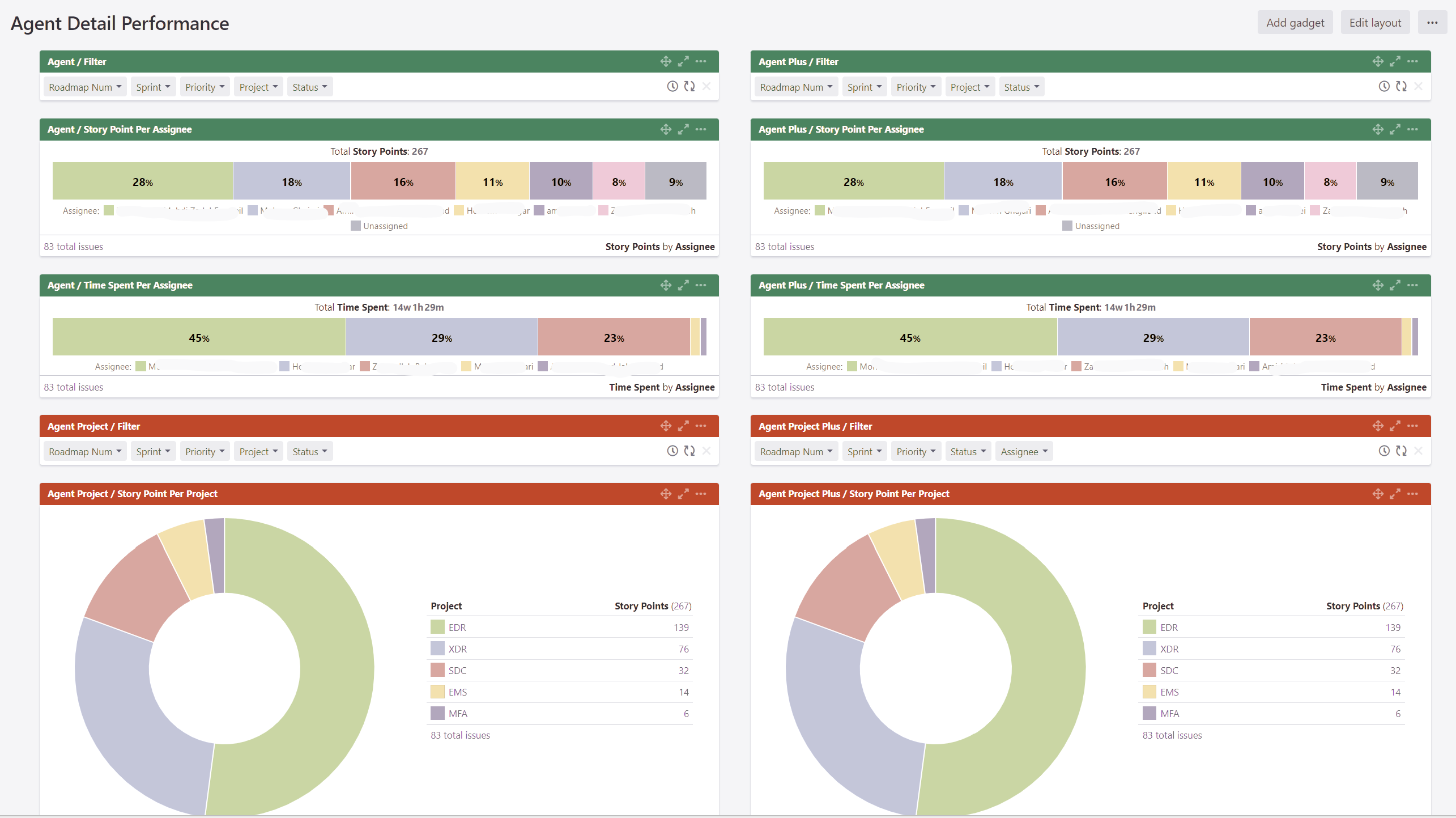Open Sprint dropdown in Agent Plus / Filter
The image size is (1456, 818).
click(x=864, y=87)
